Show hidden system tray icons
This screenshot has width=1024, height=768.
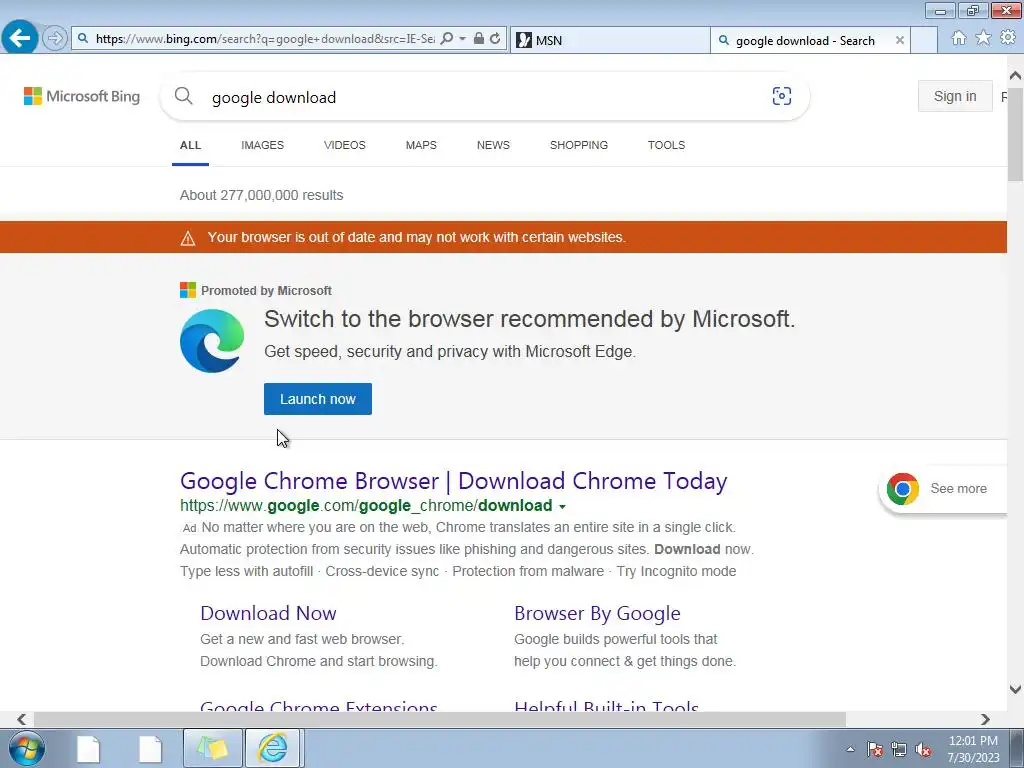(850, 749)
